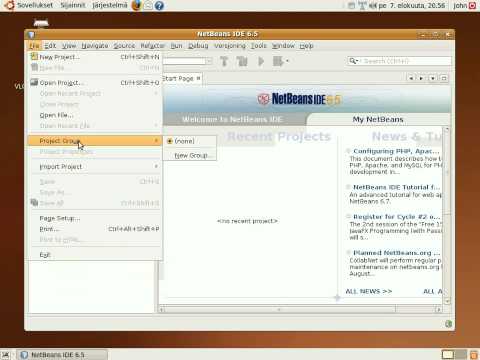The width and height of the screenshot is (480, 360).
Task: Open the project configuration combo box
Action: (187, 61)
